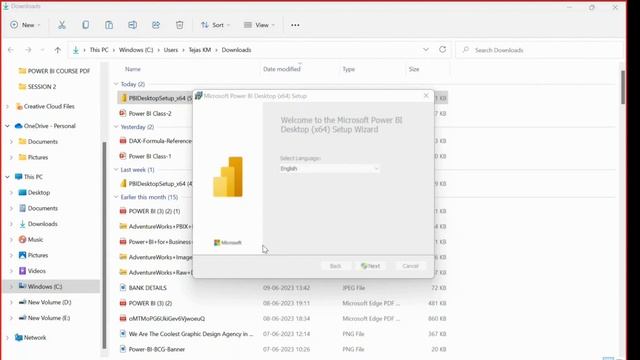Open recent locations dropdown arrow

(42, 50)
